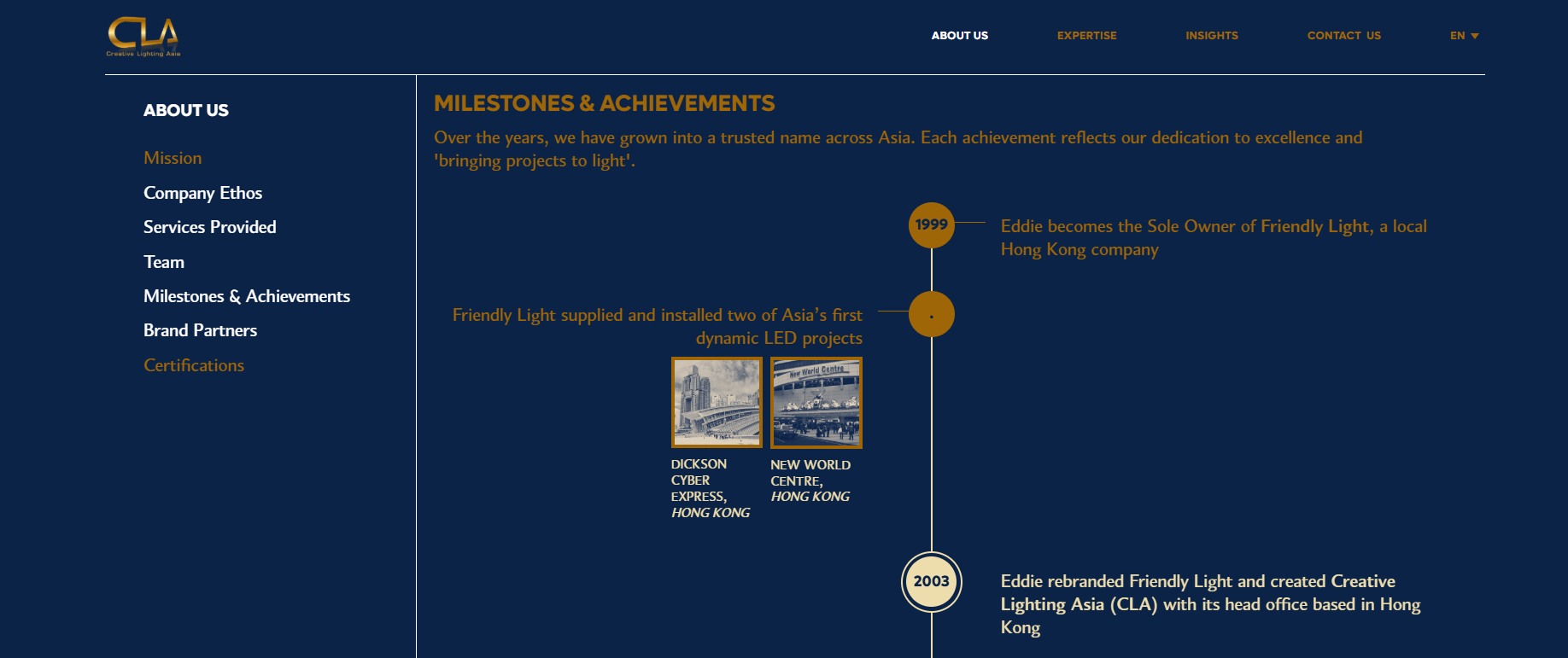The width and height of the screenshot is (1568, 658).
Task: Open Brand Partners from the sidebar
Action: click(x=200, y=330)
